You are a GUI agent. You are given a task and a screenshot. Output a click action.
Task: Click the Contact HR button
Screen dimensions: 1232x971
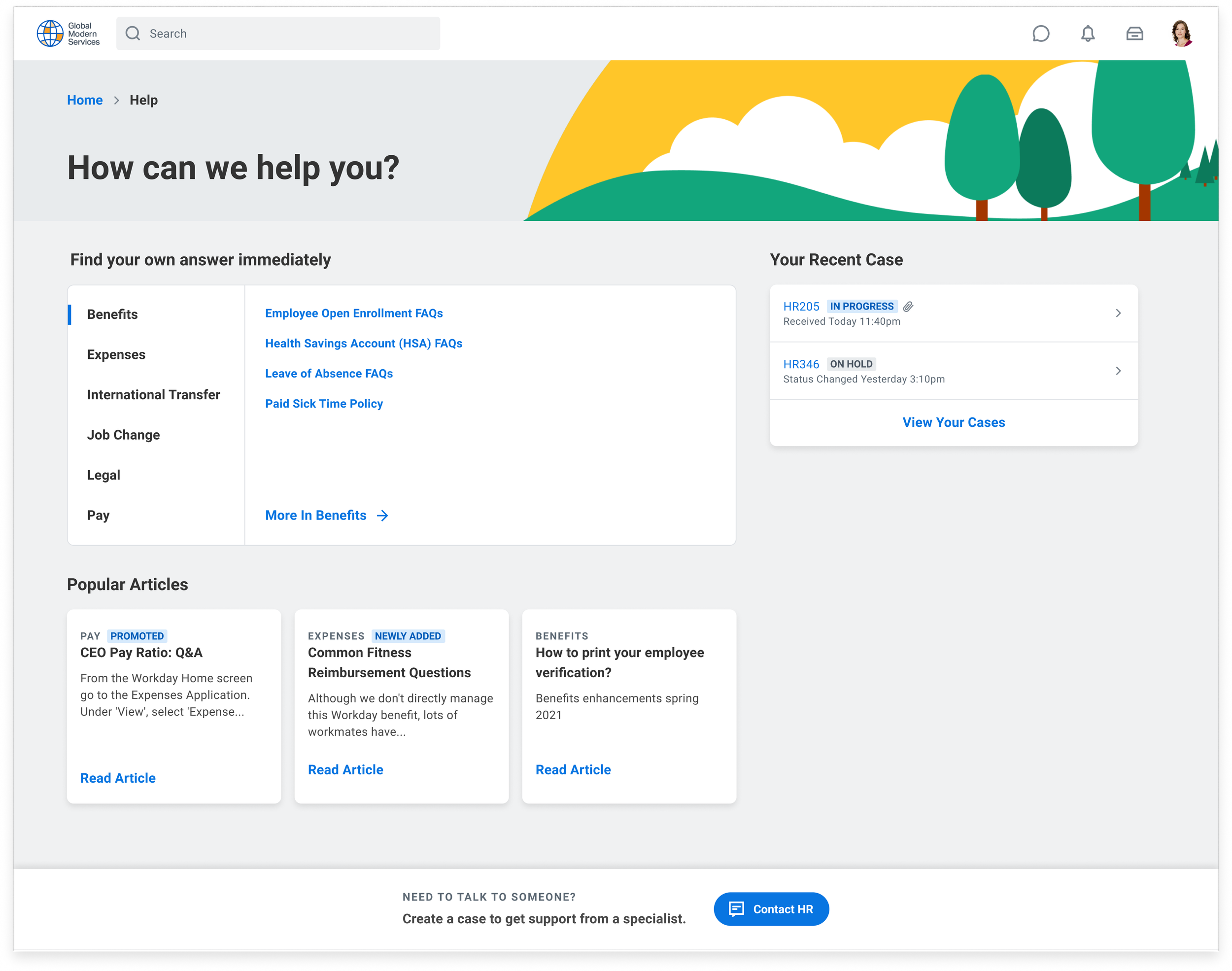[771, 908]
